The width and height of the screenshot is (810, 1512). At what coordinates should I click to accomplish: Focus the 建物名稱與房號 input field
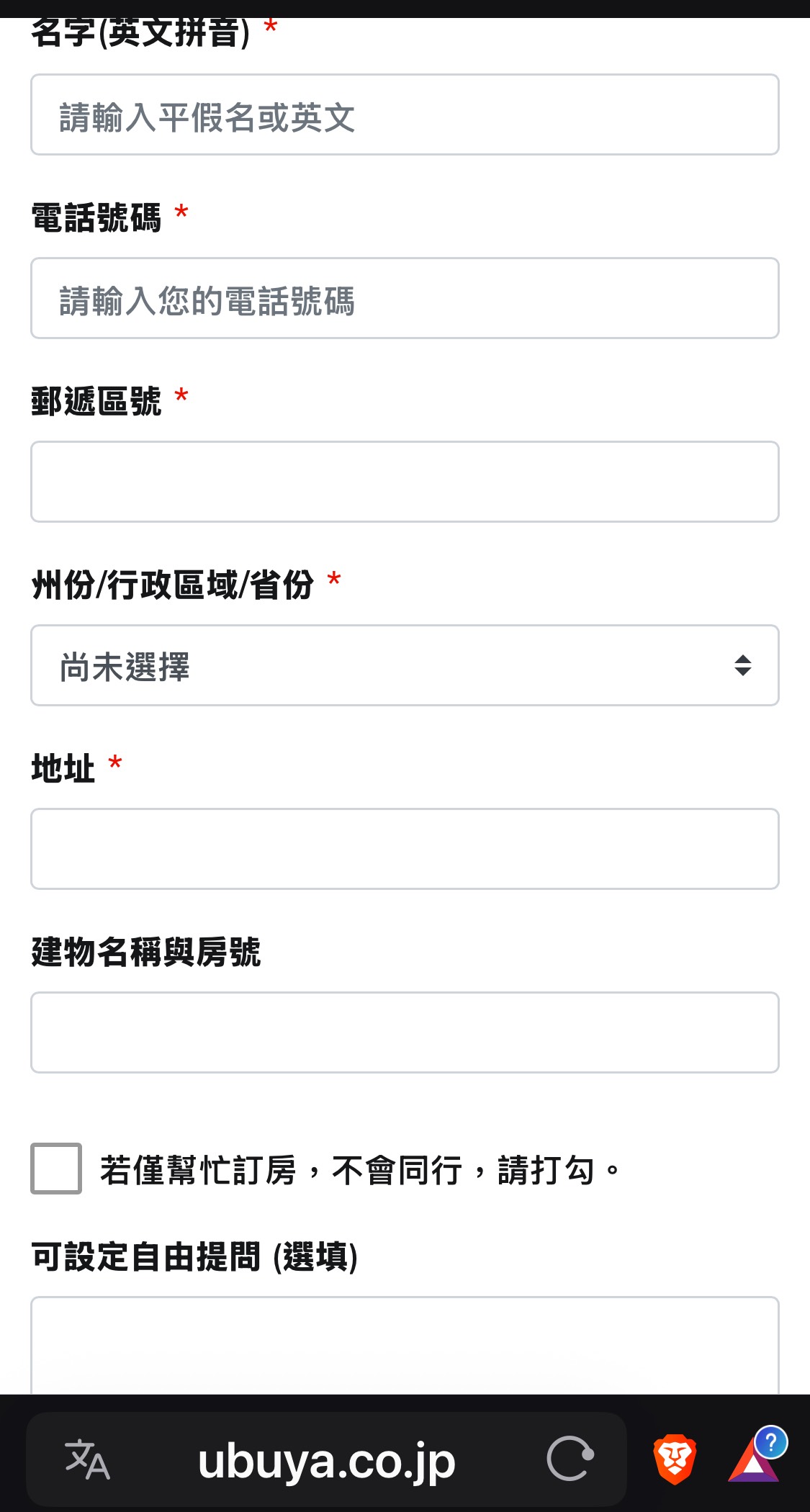(405, 1032)
